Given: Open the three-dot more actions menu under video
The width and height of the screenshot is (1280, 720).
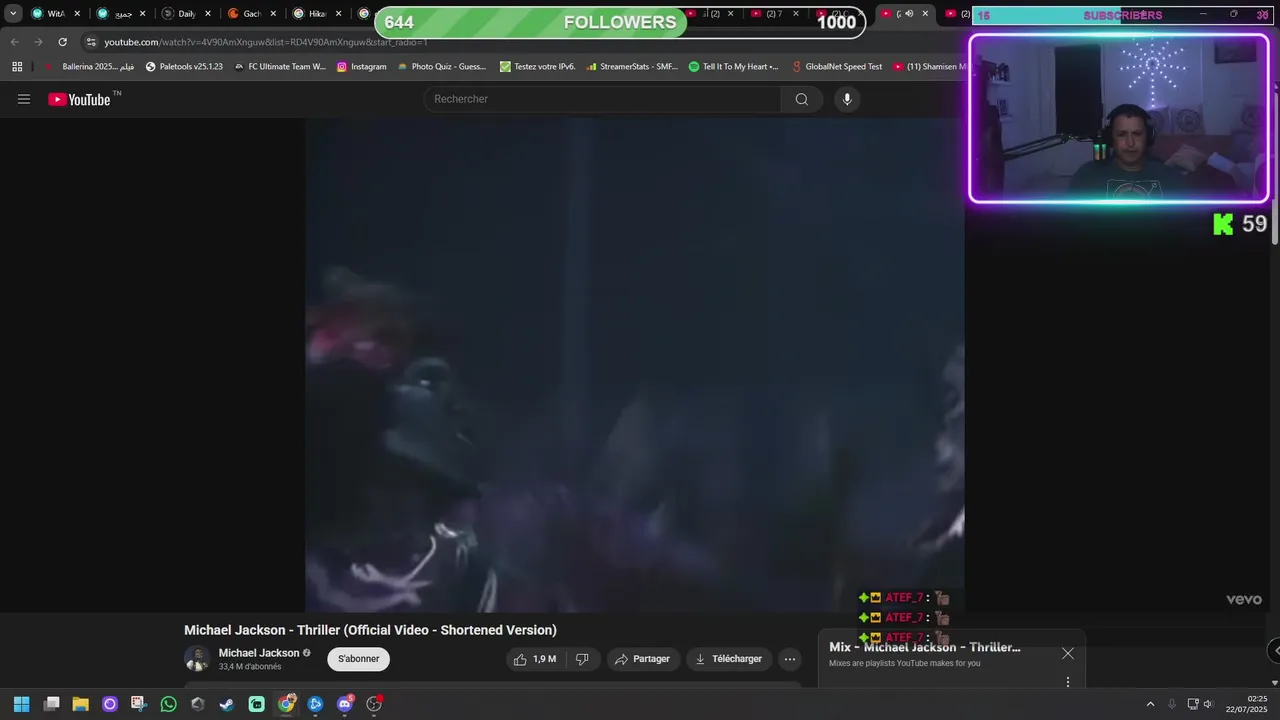Looking at the screenshot, I should pyautogui.click(x=790, y=659).
